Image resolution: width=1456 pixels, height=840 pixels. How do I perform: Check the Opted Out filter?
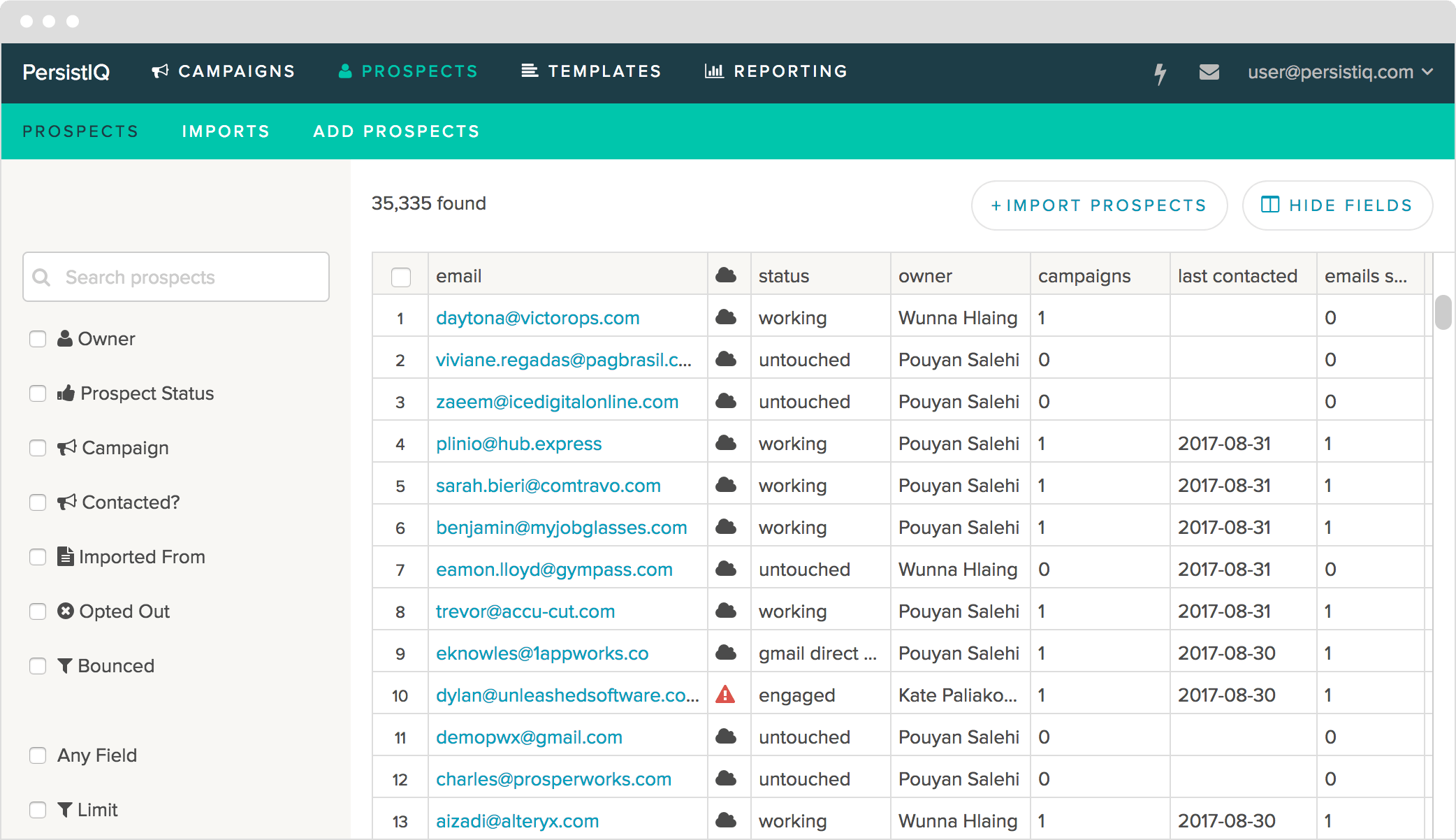coord(38,611)
